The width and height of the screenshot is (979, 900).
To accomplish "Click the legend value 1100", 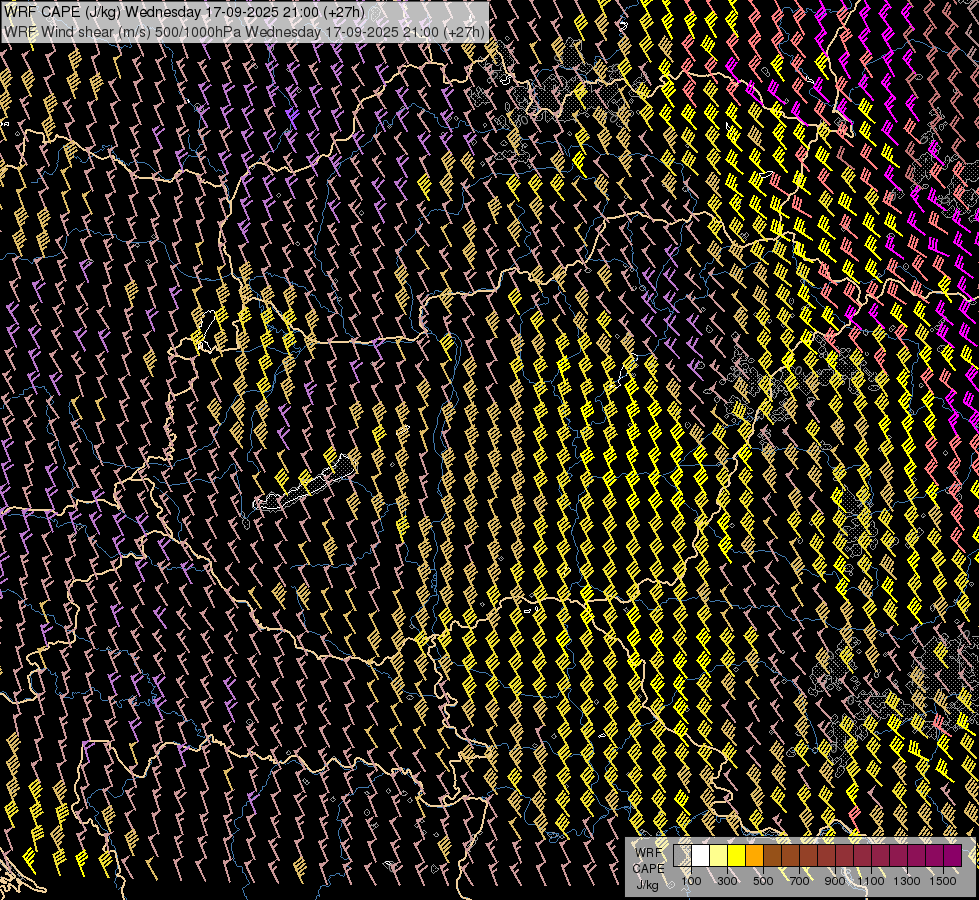I will click(870, 881).
